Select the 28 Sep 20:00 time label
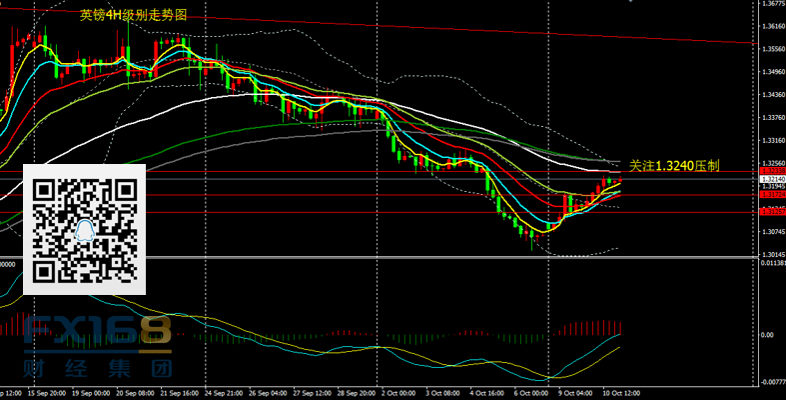The height and width of the screenshot is (400, 786). pos(356,394)
